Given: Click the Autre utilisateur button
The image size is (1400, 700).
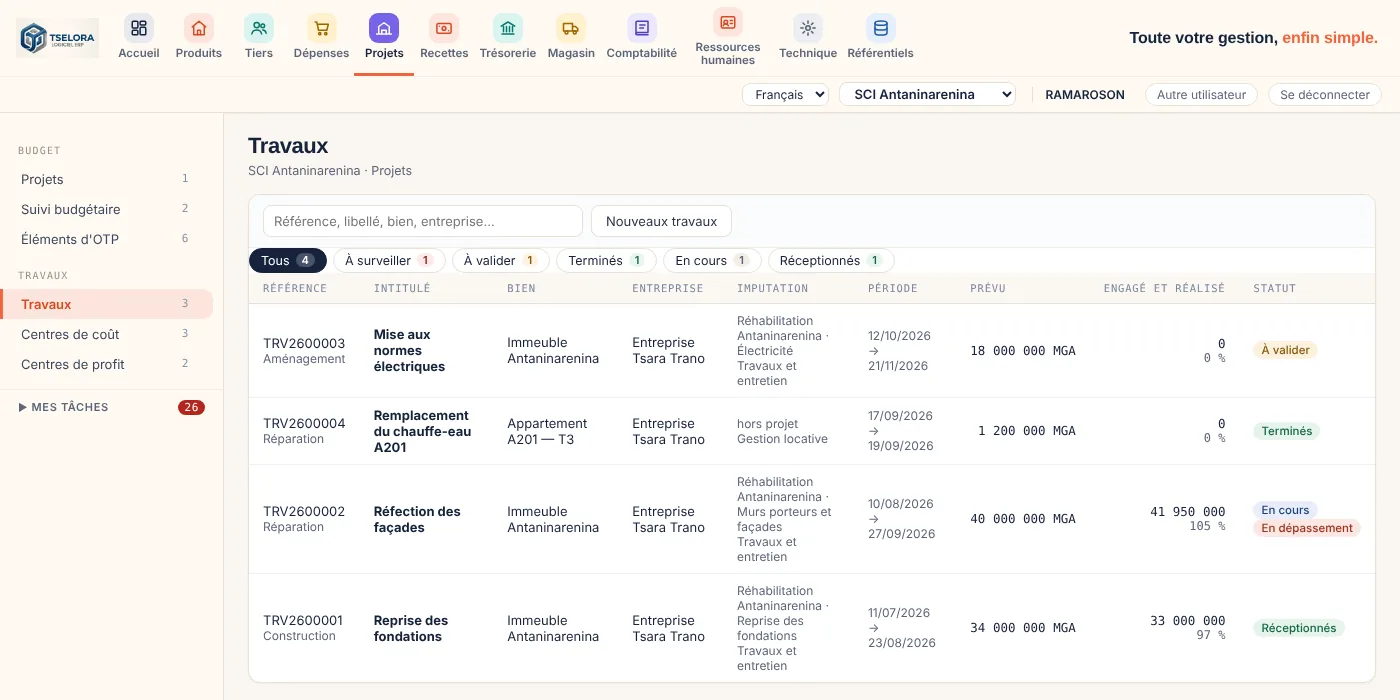Looking at the screenshot, I should point(1201,94).
